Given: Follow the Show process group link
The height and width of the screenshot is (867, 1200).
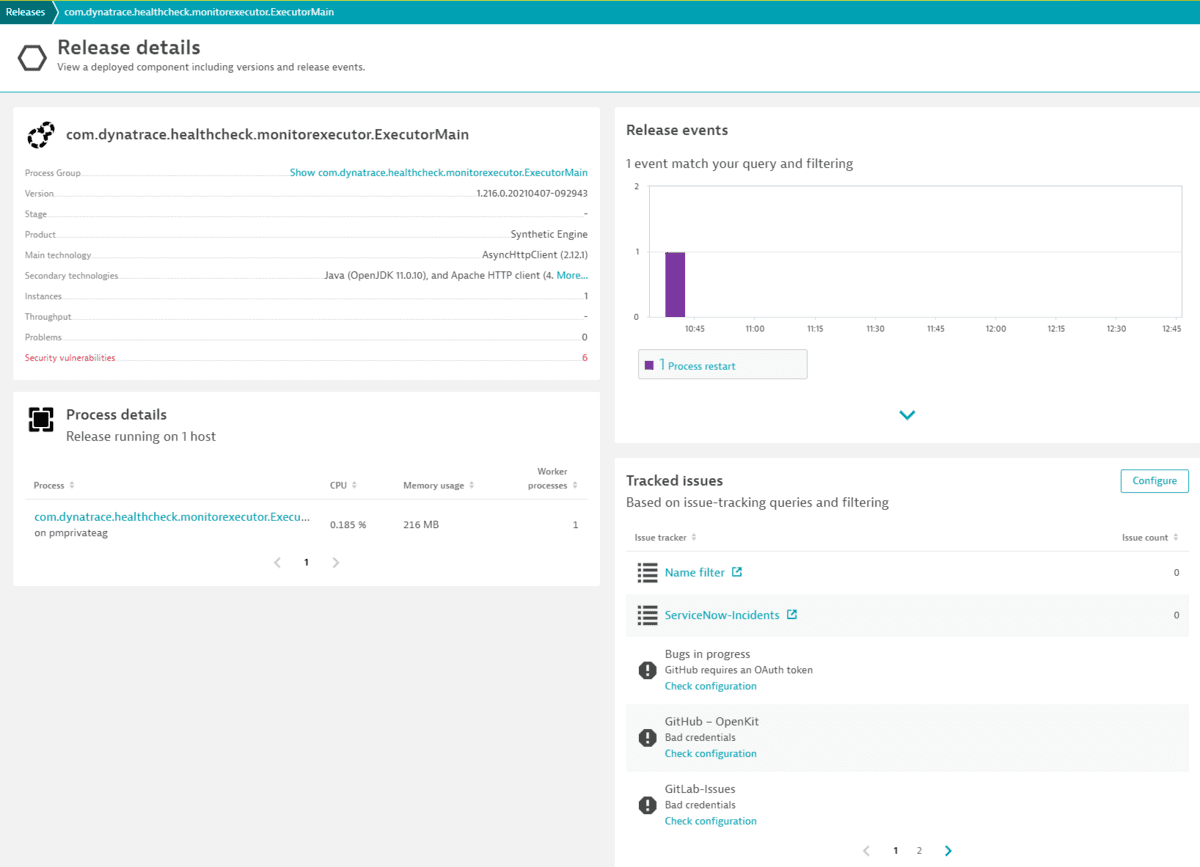Looking at the screenshot, I should point(438,172).
